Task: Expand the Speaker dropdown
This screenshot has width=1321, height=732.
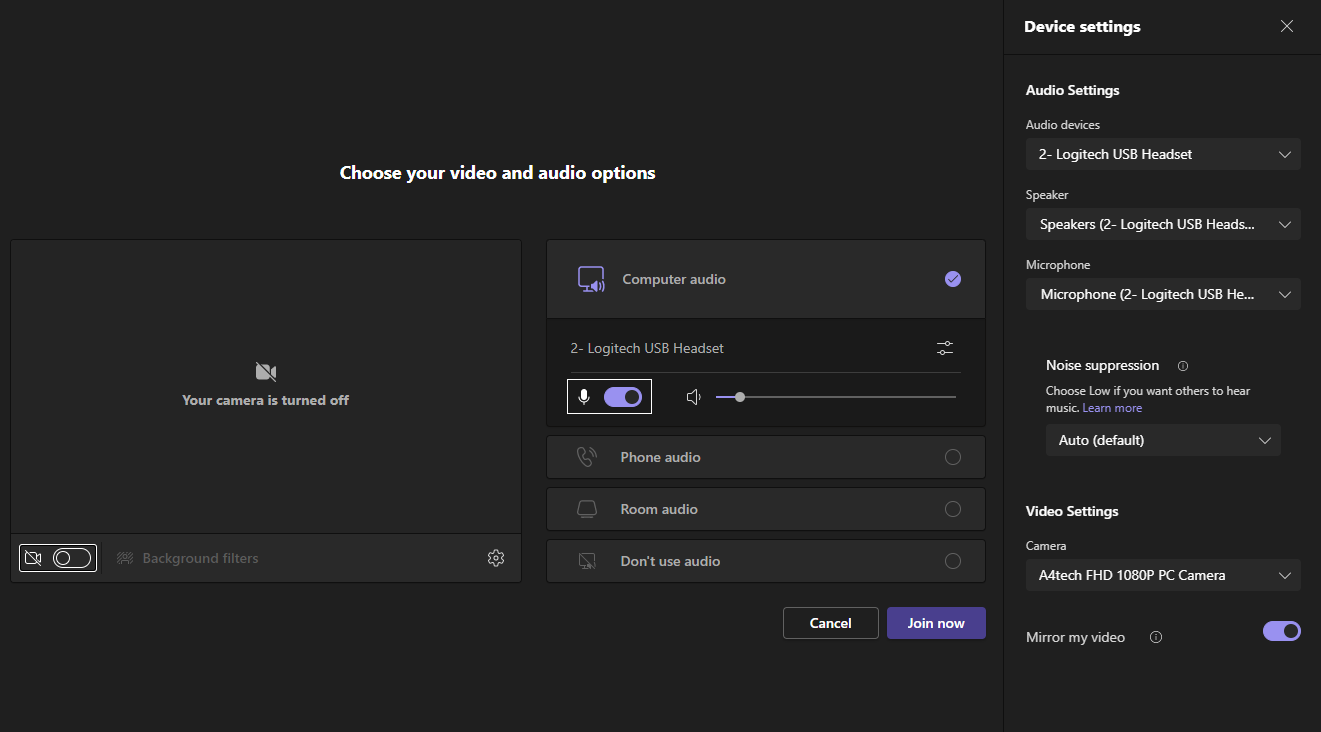Action: tap(1163, 224)
